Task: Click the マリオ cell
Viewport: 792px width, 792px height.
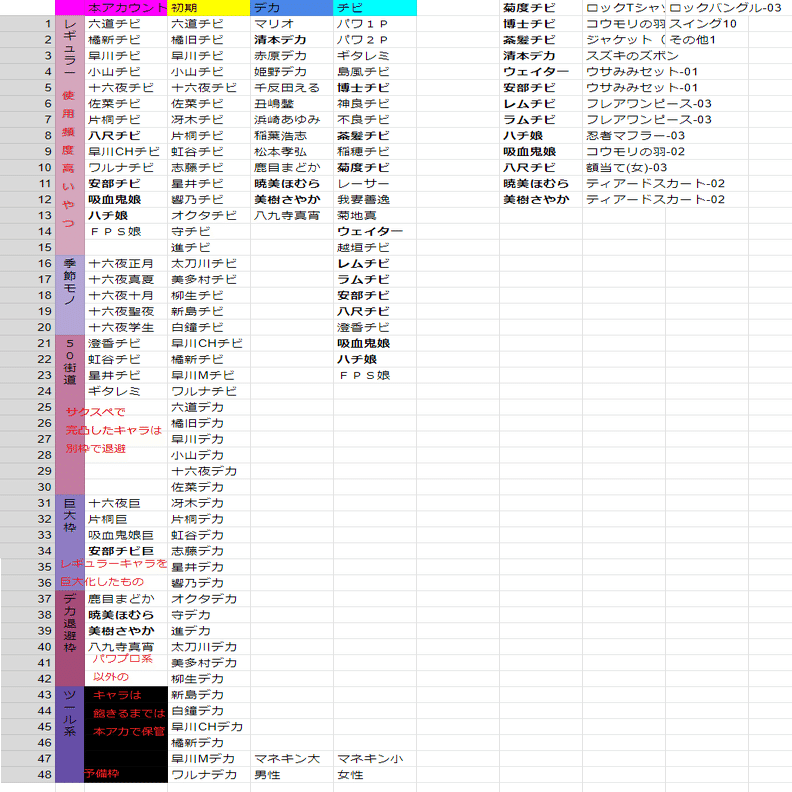Action: point(291,24)
